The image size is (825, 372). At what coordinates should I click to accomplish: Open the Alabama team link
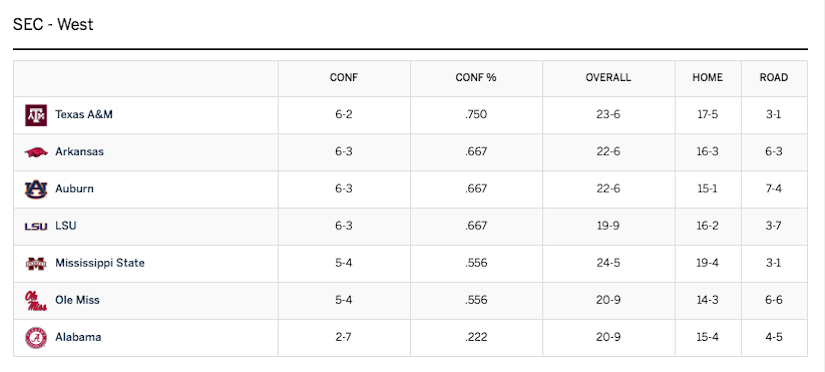78,337
